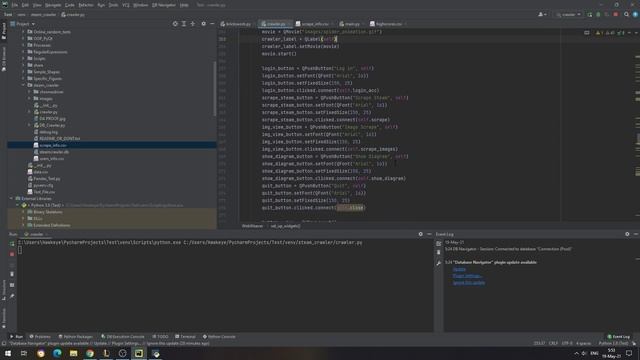Expand the Specific_Figures folder

[23, 78]
